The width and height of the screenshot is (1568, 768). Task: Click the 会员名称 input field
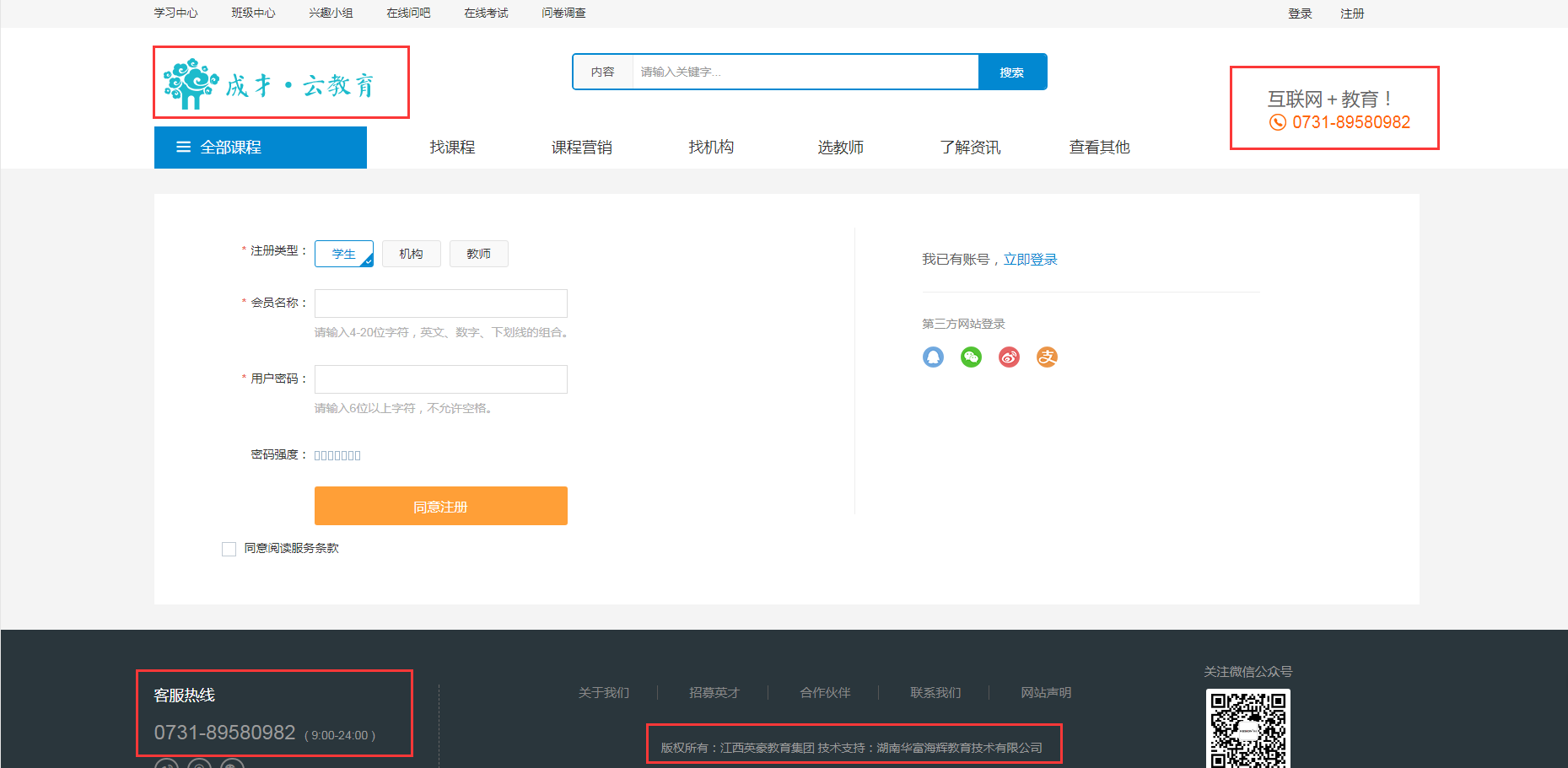click(x=440, y=303)
